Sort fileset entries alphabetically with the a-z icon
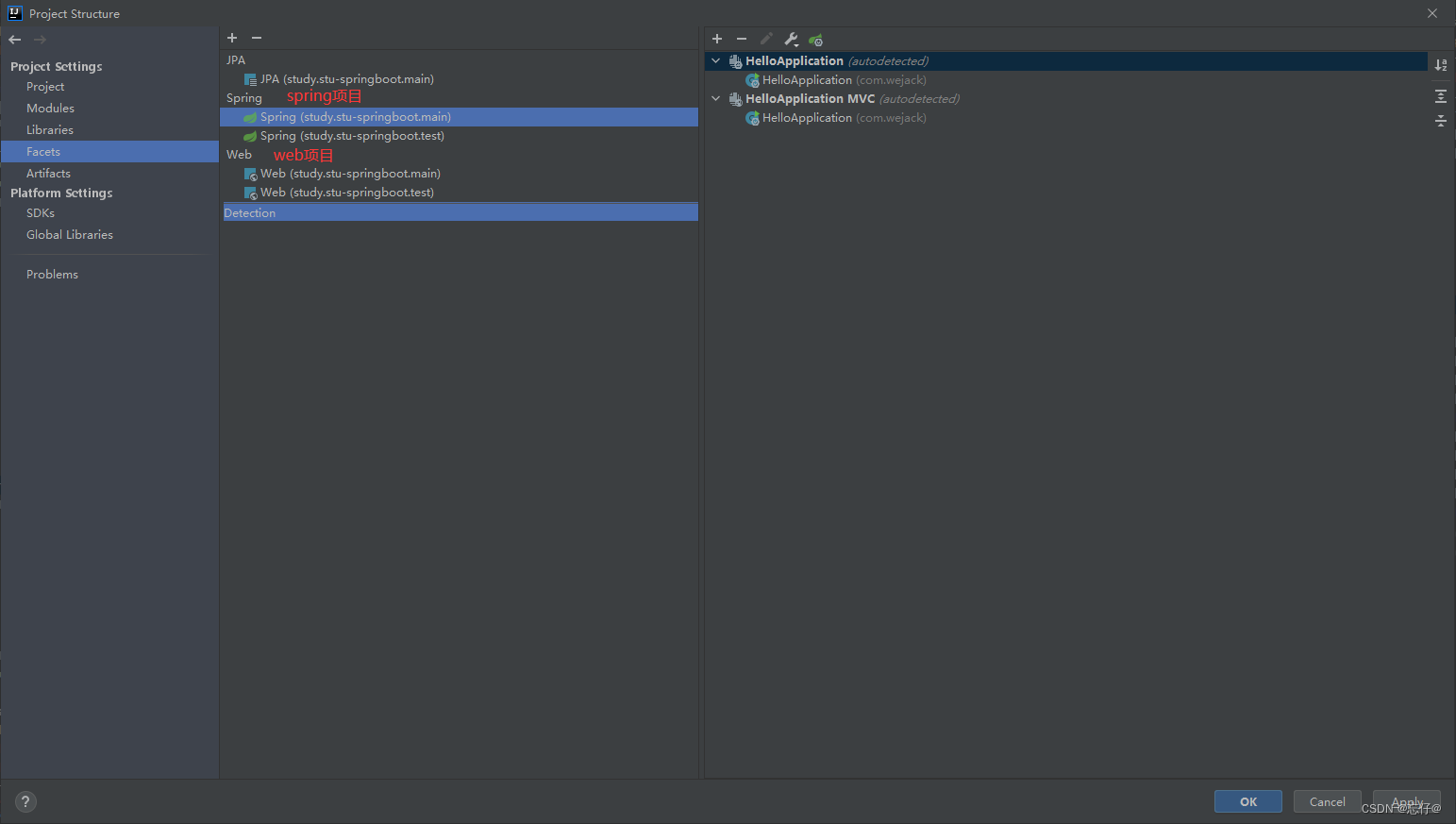1456x824 pixels. click(x=1440, y=64)
